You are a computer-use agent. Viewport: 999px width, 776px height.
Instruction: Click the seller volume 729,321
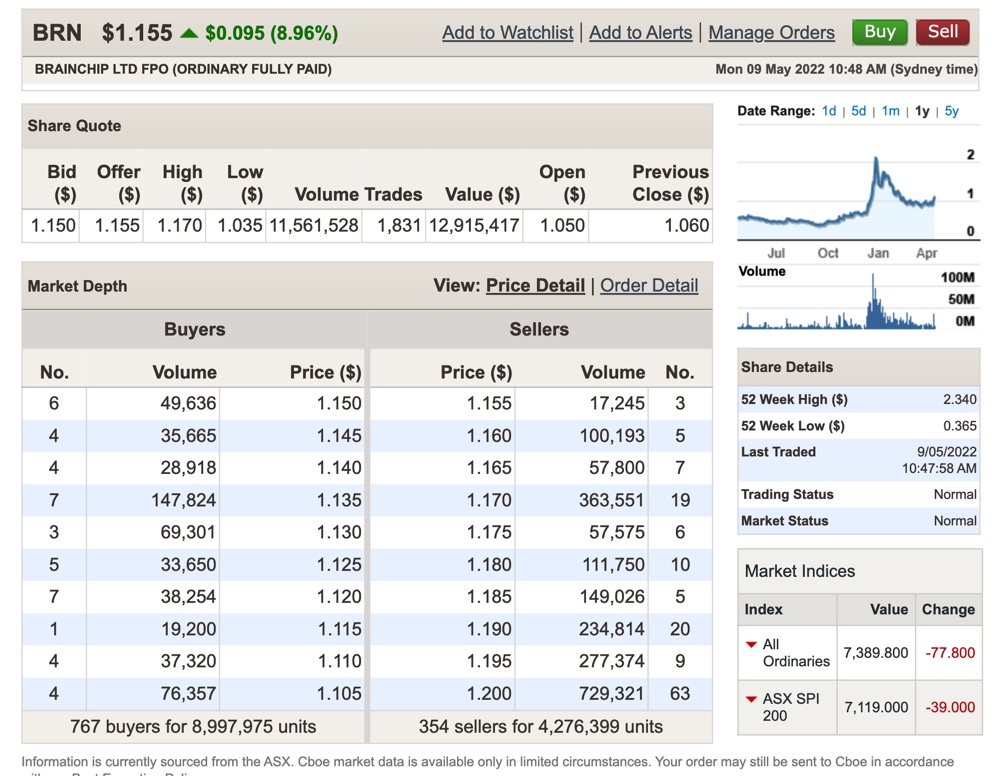(x=612, y=693)
